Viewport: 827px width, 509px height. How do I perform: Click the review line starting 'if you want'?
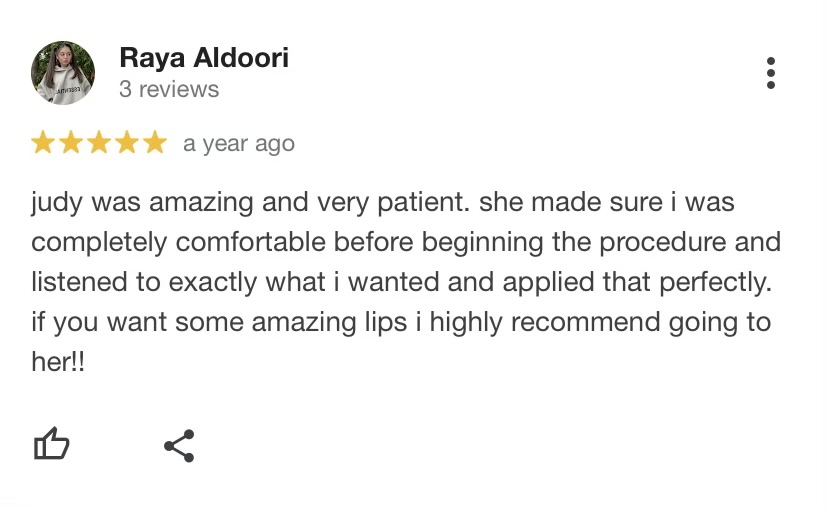(401, 322)
